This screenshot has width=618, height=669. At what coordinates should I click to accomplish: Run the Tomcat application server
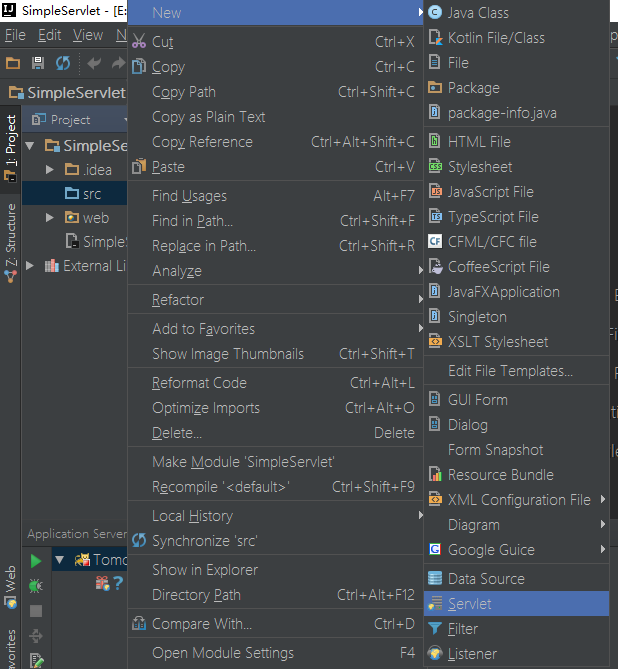coord(36,561)
